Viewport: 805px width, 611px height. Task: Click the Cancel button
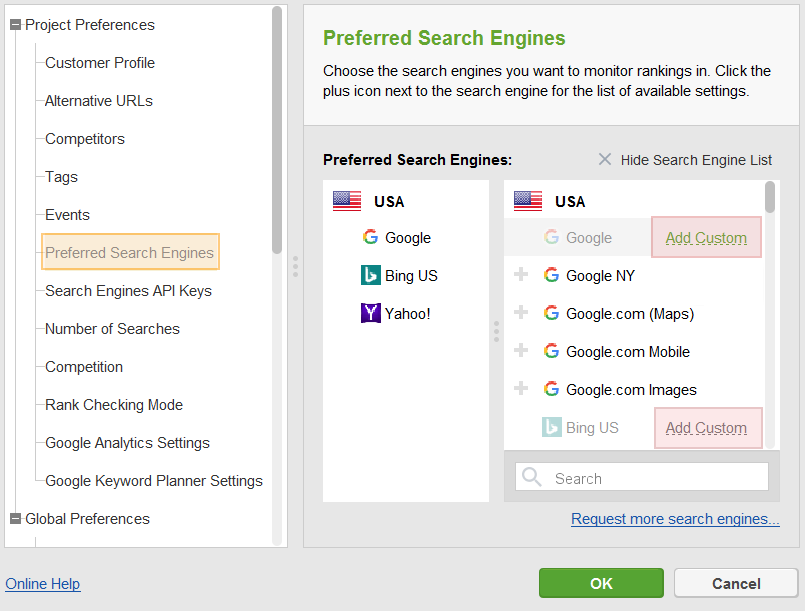pyautogui.click(x=736, y=583)
